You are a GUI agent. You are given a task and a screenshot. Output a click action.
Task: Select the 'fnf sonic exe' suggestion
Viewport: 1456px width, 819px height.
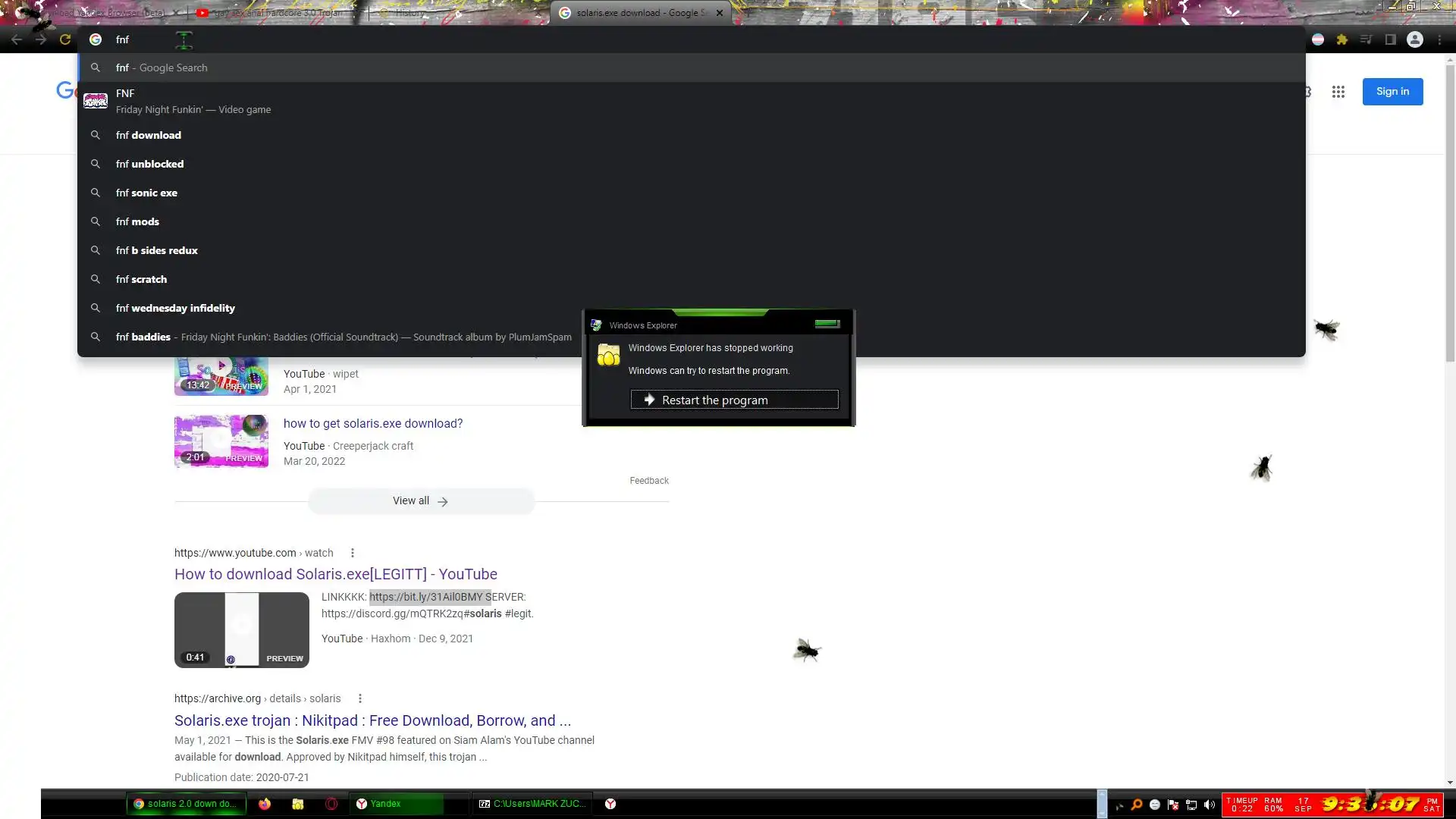146,193
